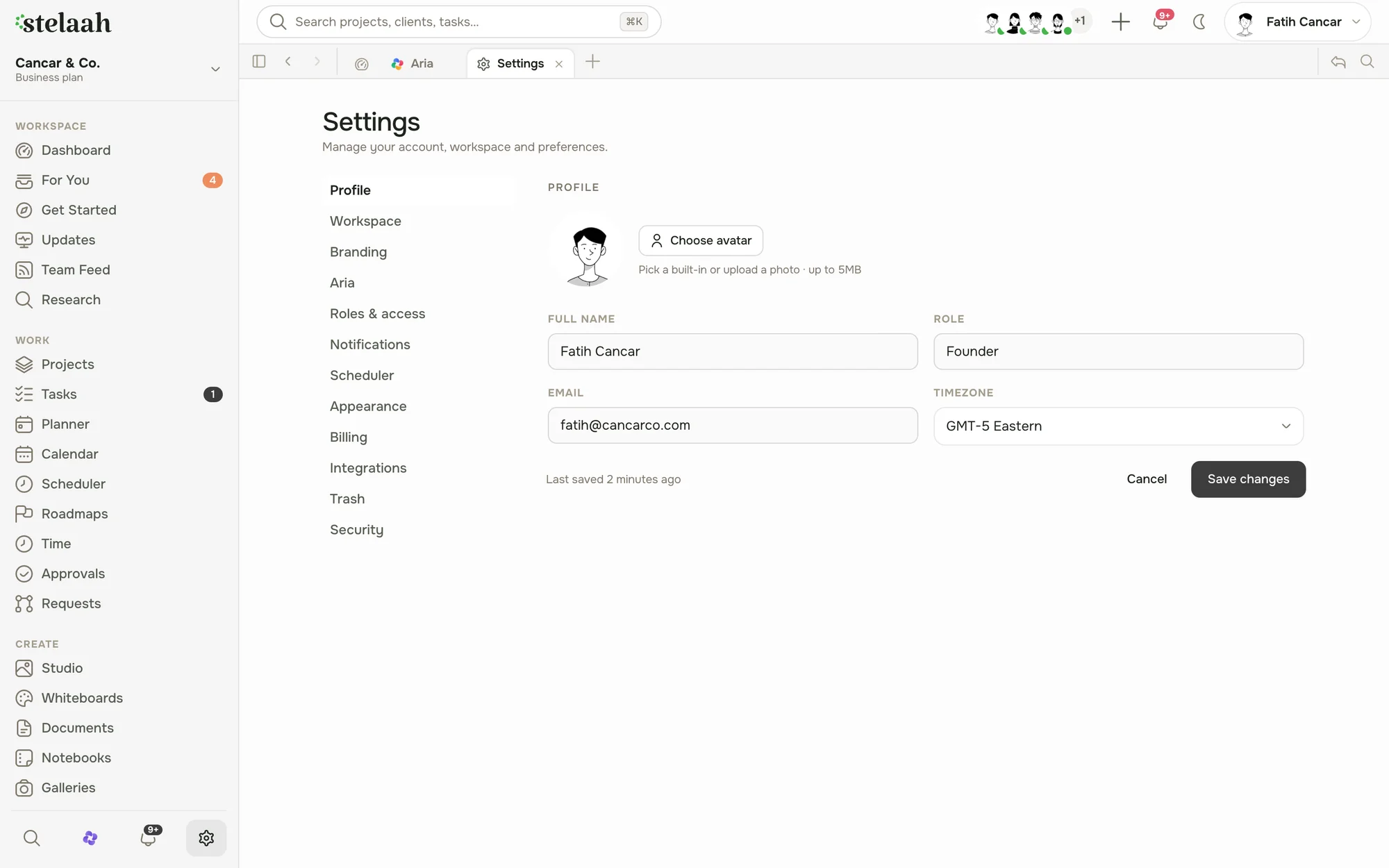Open the Fatih Cancar user menu
This screenshot has width=1389, height=868.
coord(1297,22)
